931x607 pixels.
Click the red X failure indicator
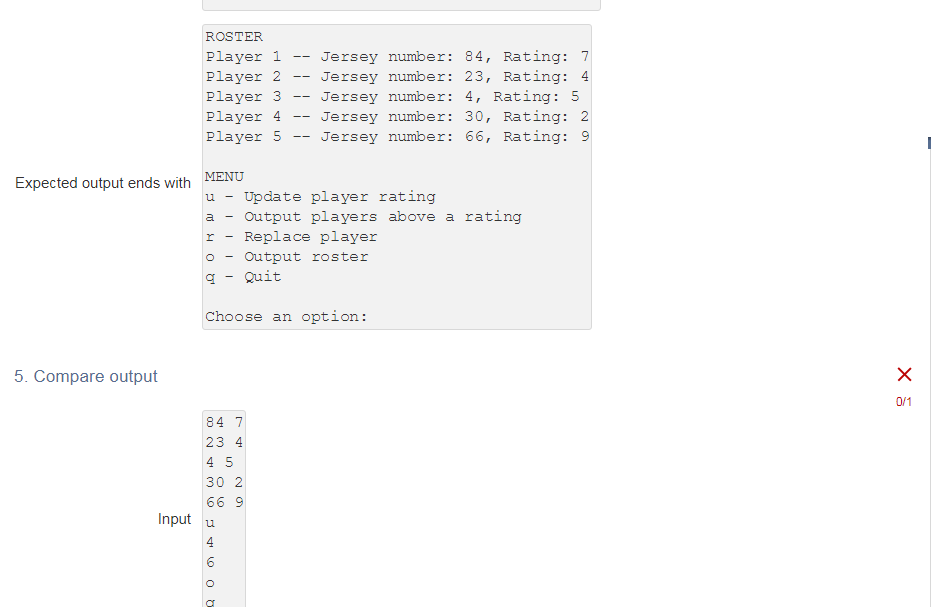(905, 374)
